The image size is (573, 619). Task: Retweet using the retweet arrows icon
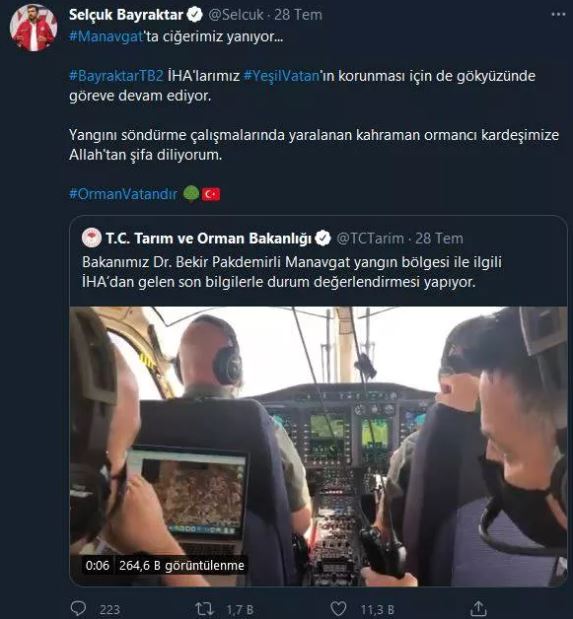[204, 609]
